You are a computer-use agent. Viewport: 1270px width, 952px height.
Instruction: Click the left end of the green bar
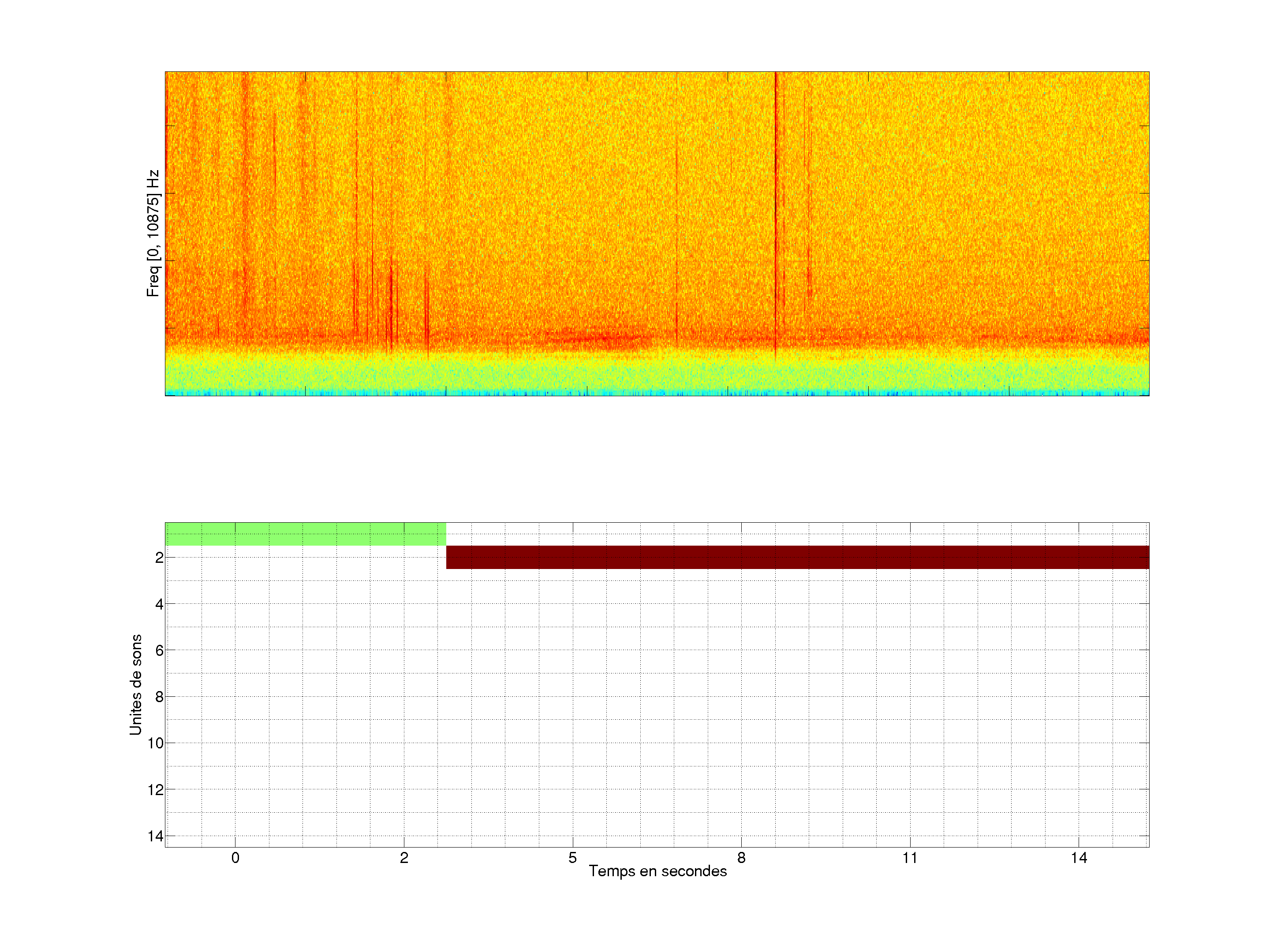click(168, 534)
